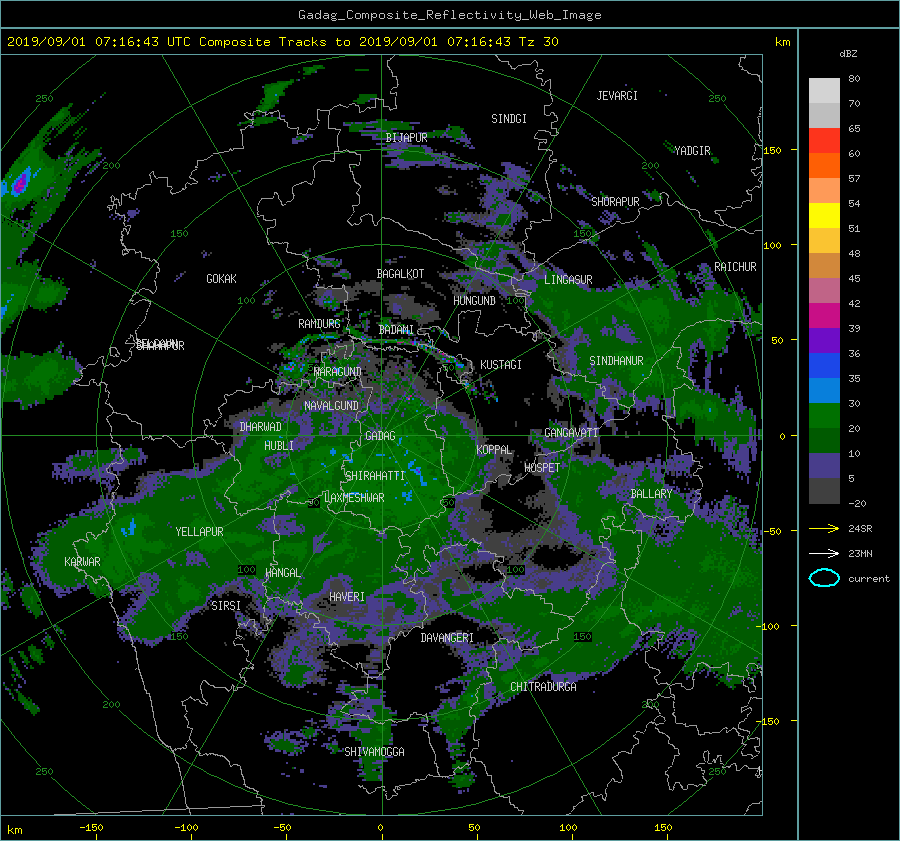Click the HOSPET city label
Image resolution: width=900 pixels, height=841 pixels.
coord(542,468)
